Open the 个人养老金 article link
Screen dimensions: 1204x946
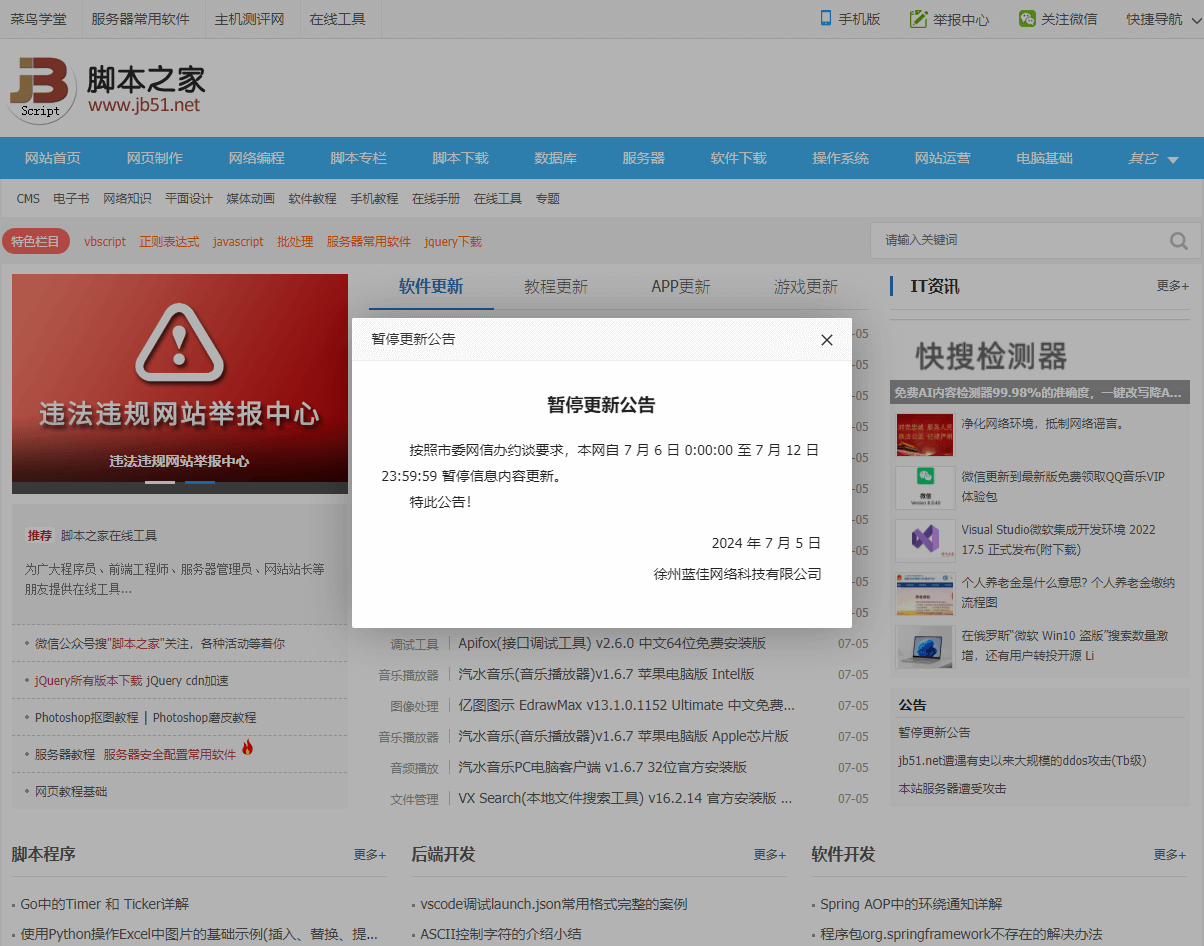click(x=1068, y=593)
